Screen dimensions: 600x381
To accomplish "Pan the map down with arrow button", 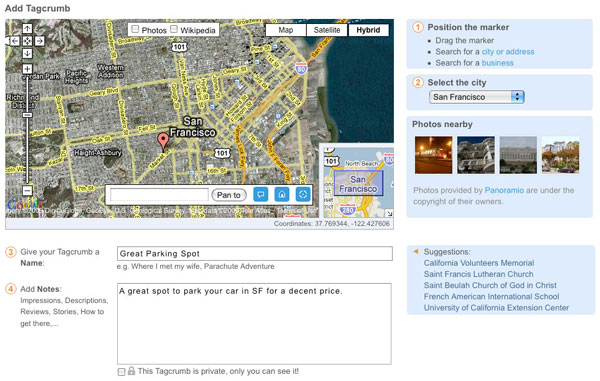I will point(27,54).
